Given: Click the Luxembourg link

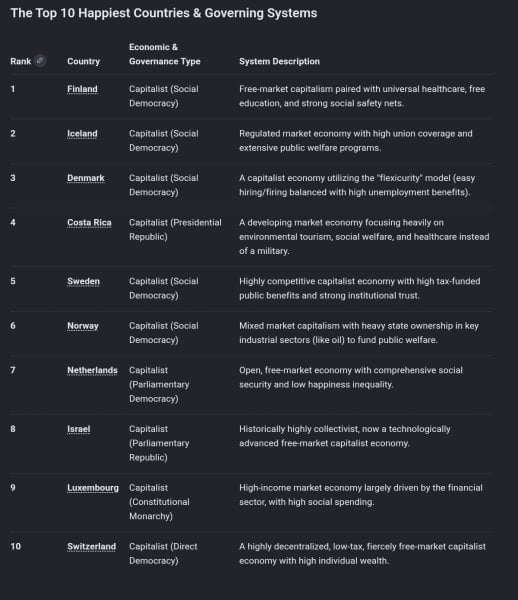Looking at the screenshot, I should tap(93, 488).
